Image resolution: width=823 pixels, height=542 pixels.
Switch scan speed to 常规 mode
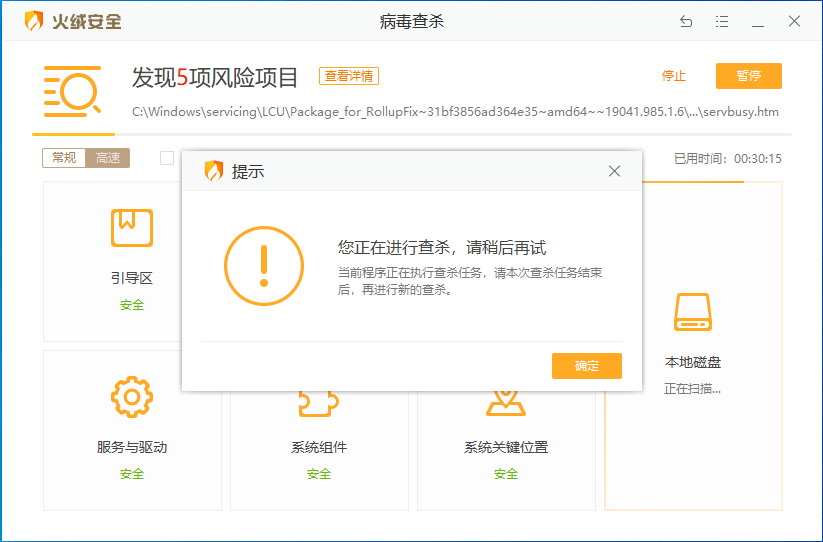64,158
